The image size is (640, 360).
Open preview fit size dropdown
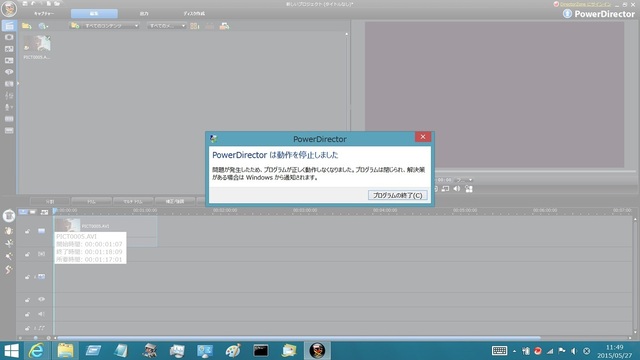tap(464, 180)
